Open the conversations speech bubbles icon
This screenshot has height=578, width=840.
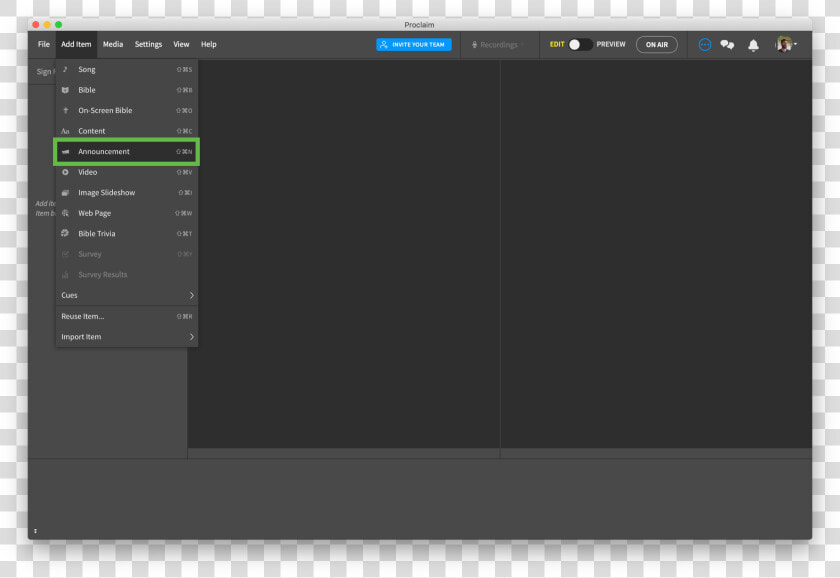point(727,44)
